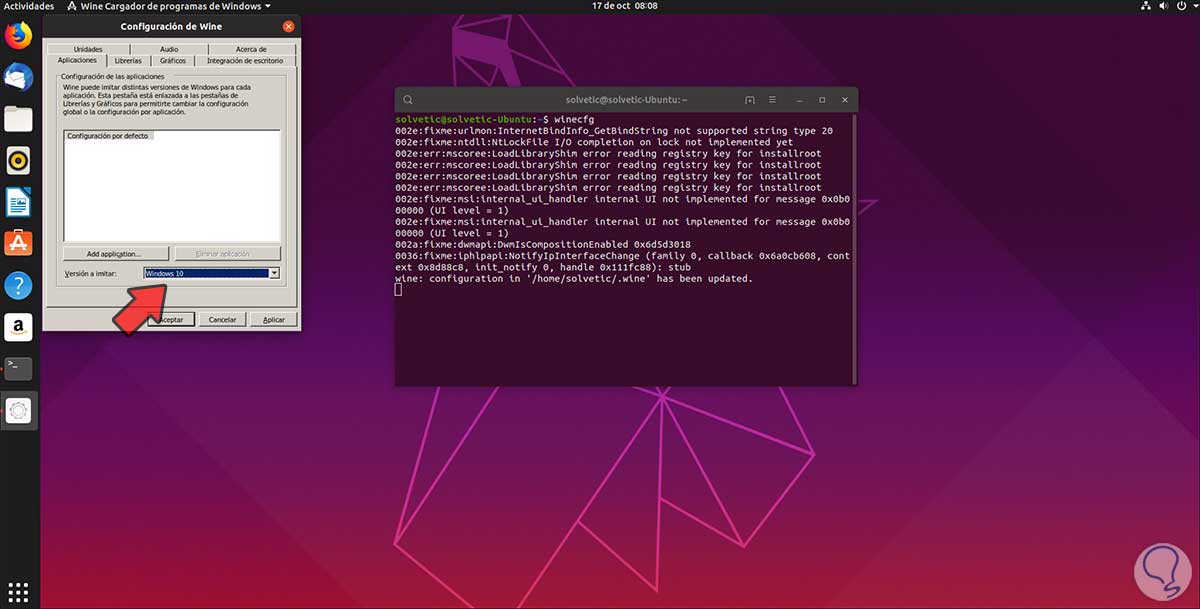Select the Wine configuration dock icon
The width and height of the screenshot is (1200, 609).
(19, 410)
